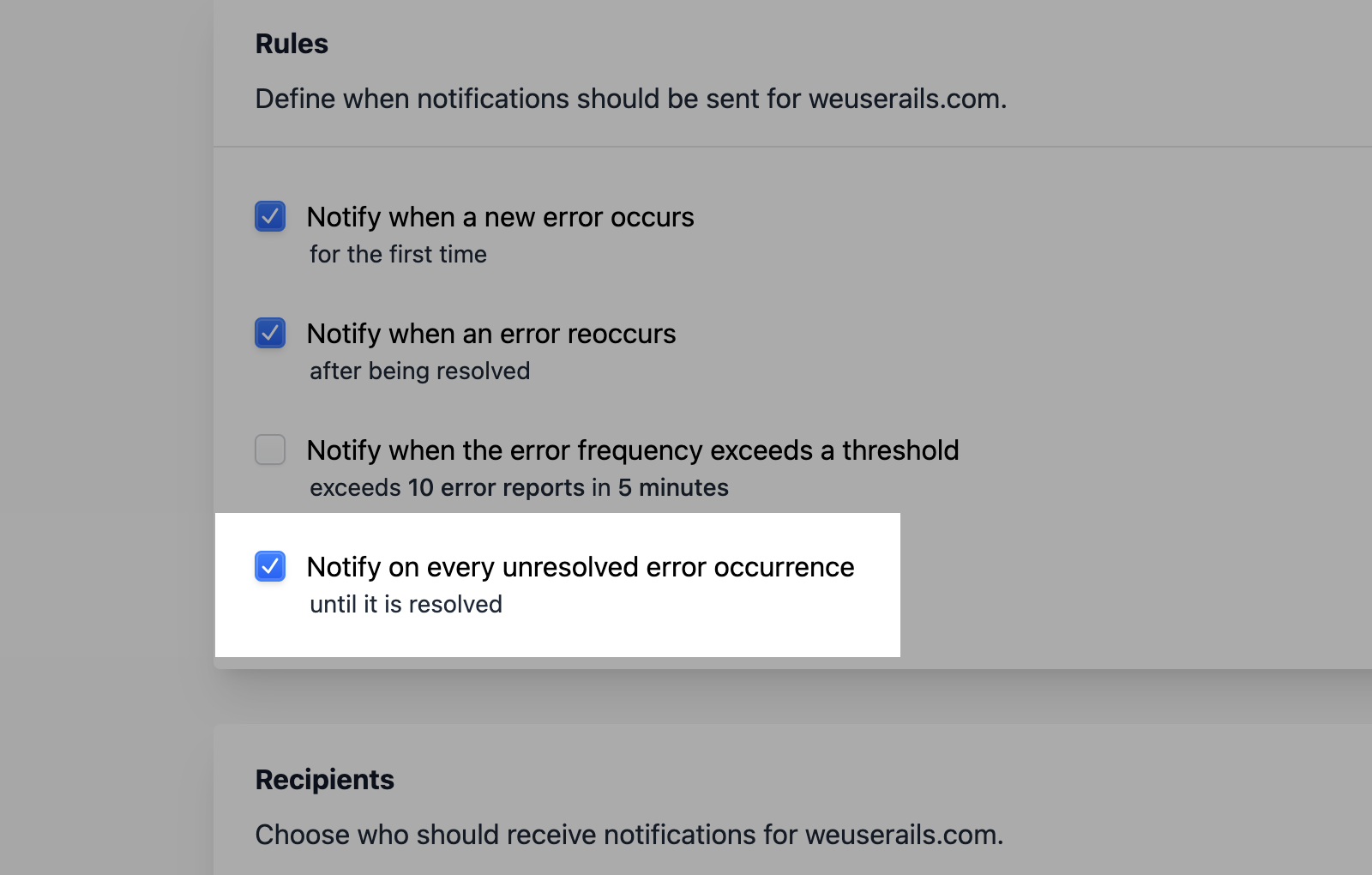Click 'for the first time' subtext
This screenshot has height=875, width=1372.
click(x=398, y=254)
